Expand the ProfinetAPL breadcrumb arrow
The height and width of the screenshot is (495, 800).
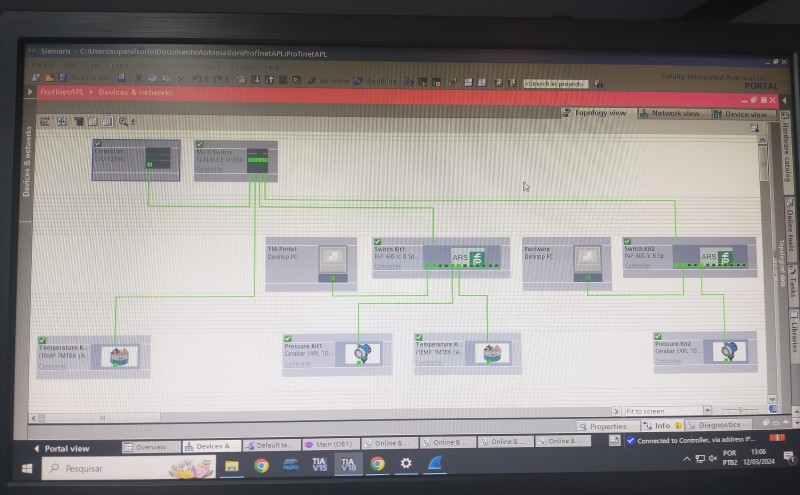tap(31, 92)
